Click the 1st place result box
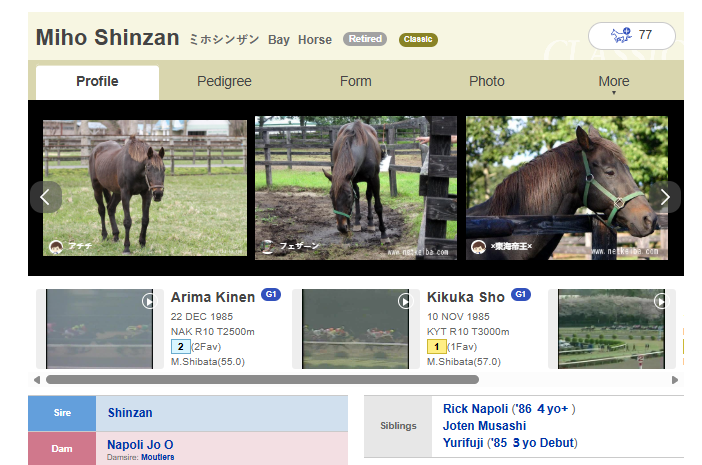702x465 pixels. pyautogui.click(x=437, y=346)
